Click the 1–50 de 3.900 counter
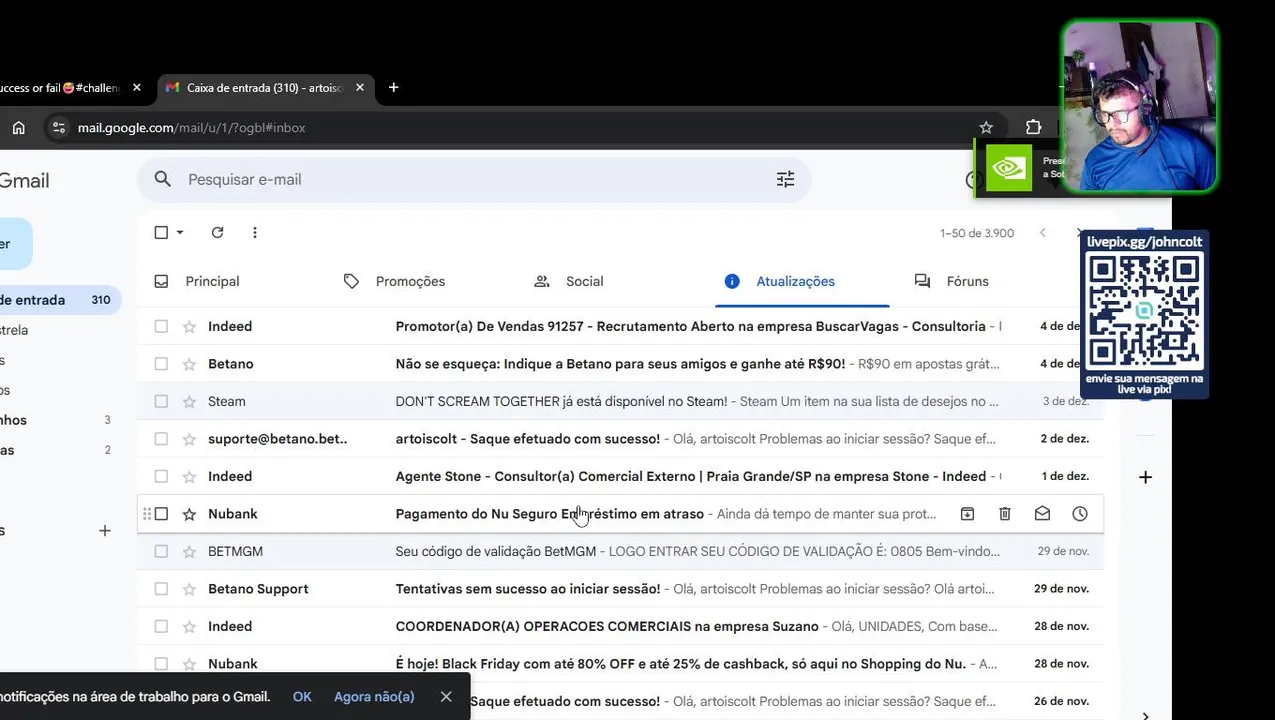The image size is (1275, 720). pyautogui.click(x=977, y=233)
